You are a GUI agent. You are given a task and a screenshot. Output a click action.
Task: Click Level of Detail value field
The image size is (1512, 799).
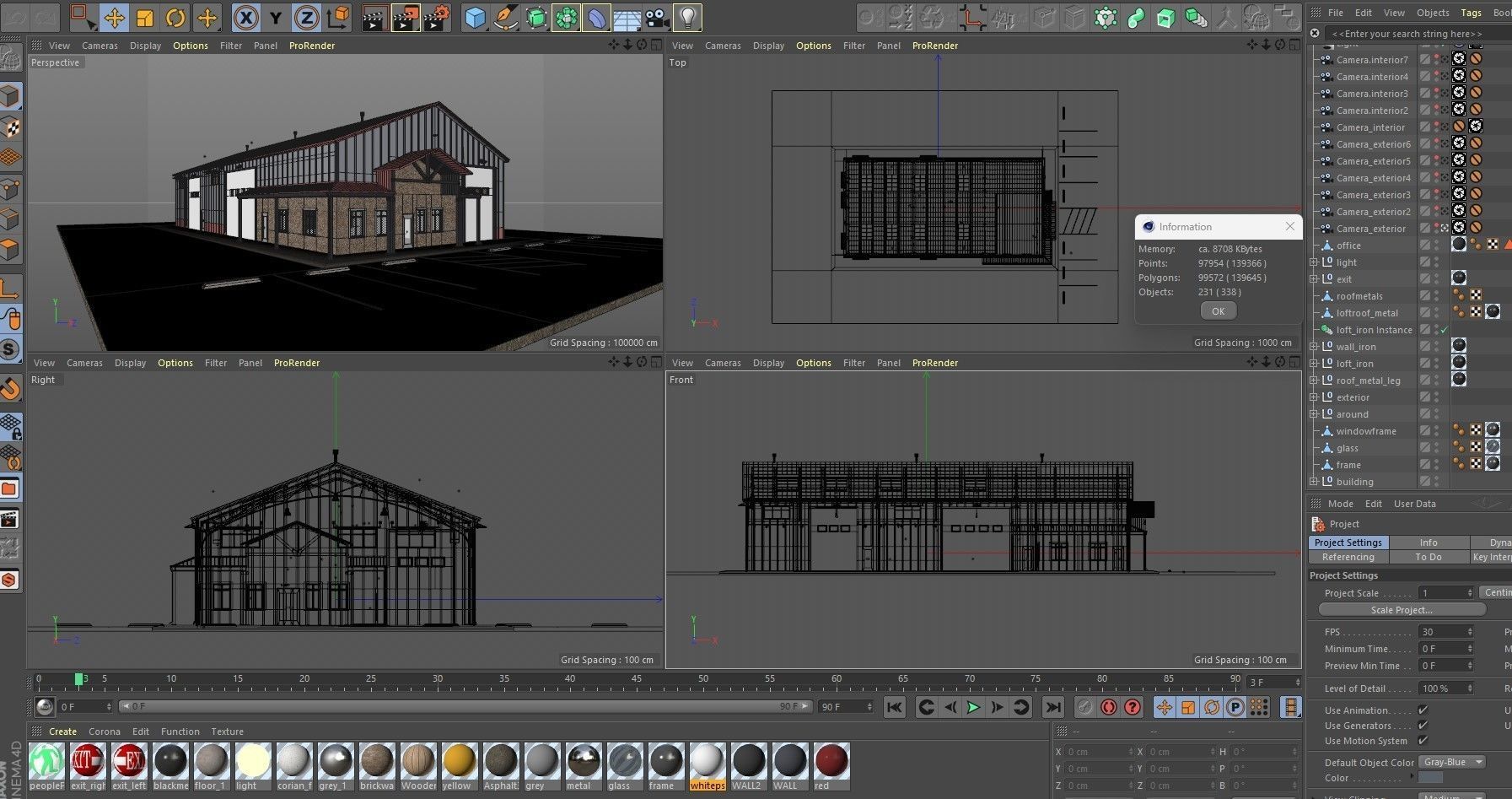coord(1445,688)
